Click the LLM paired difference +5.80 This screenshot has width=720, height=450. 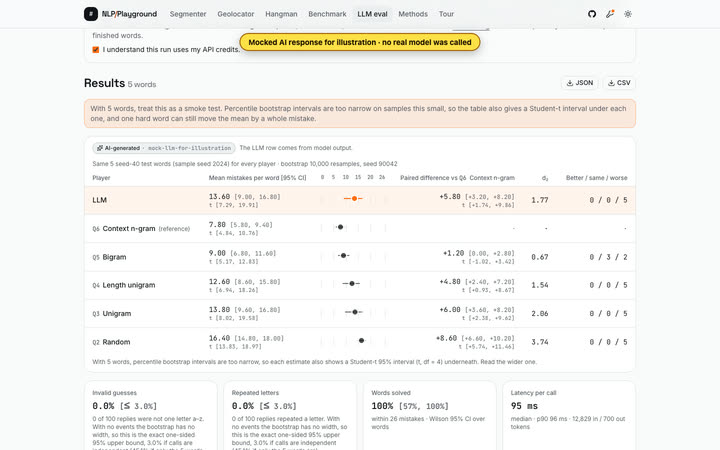tap(450, 197)
